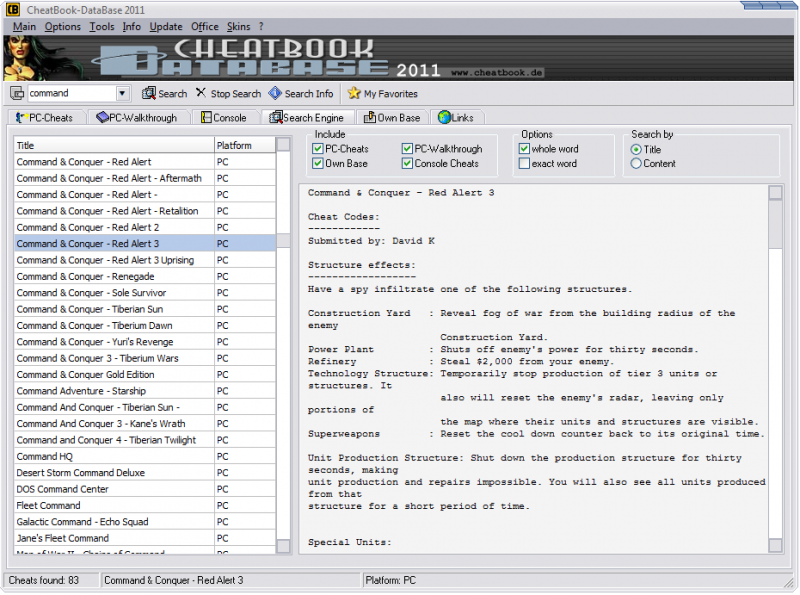Select 'Command Adventure - Starship' row
800x595 pixels.
coord(145,390)
